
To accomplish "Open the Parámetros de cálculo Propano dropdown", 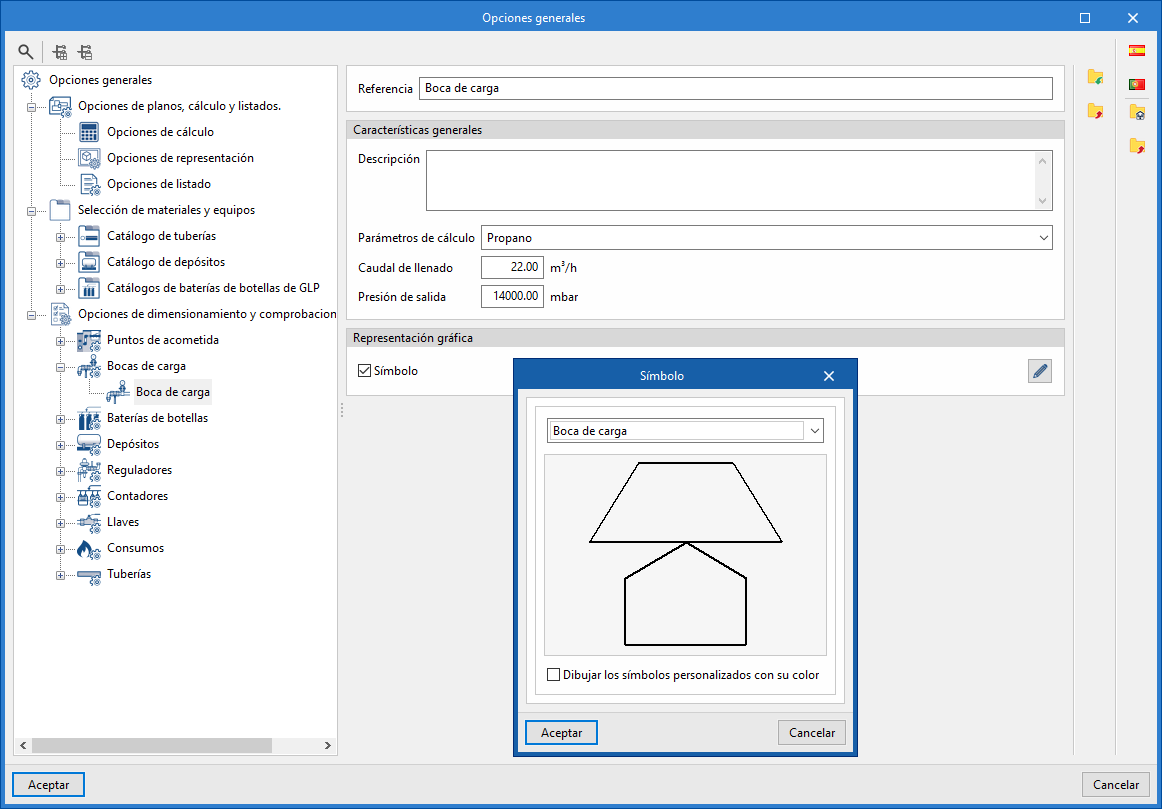I will point(1043,238).
